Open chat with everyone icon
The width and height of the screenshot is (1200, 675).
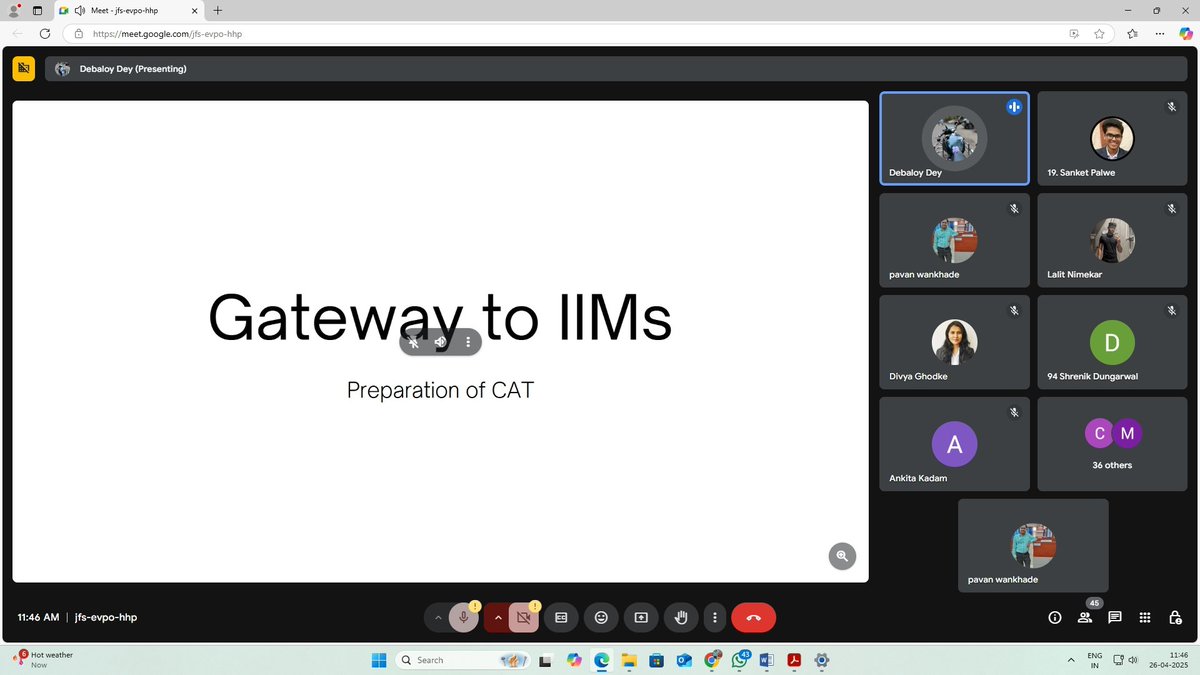[x=1115, y=618]
